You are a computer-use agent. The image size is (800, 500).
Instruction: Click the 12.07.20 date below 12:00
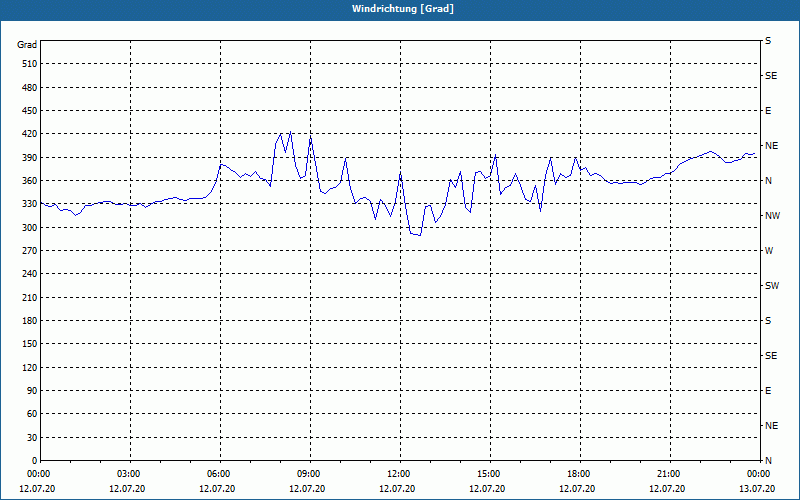tap(397, 489)
